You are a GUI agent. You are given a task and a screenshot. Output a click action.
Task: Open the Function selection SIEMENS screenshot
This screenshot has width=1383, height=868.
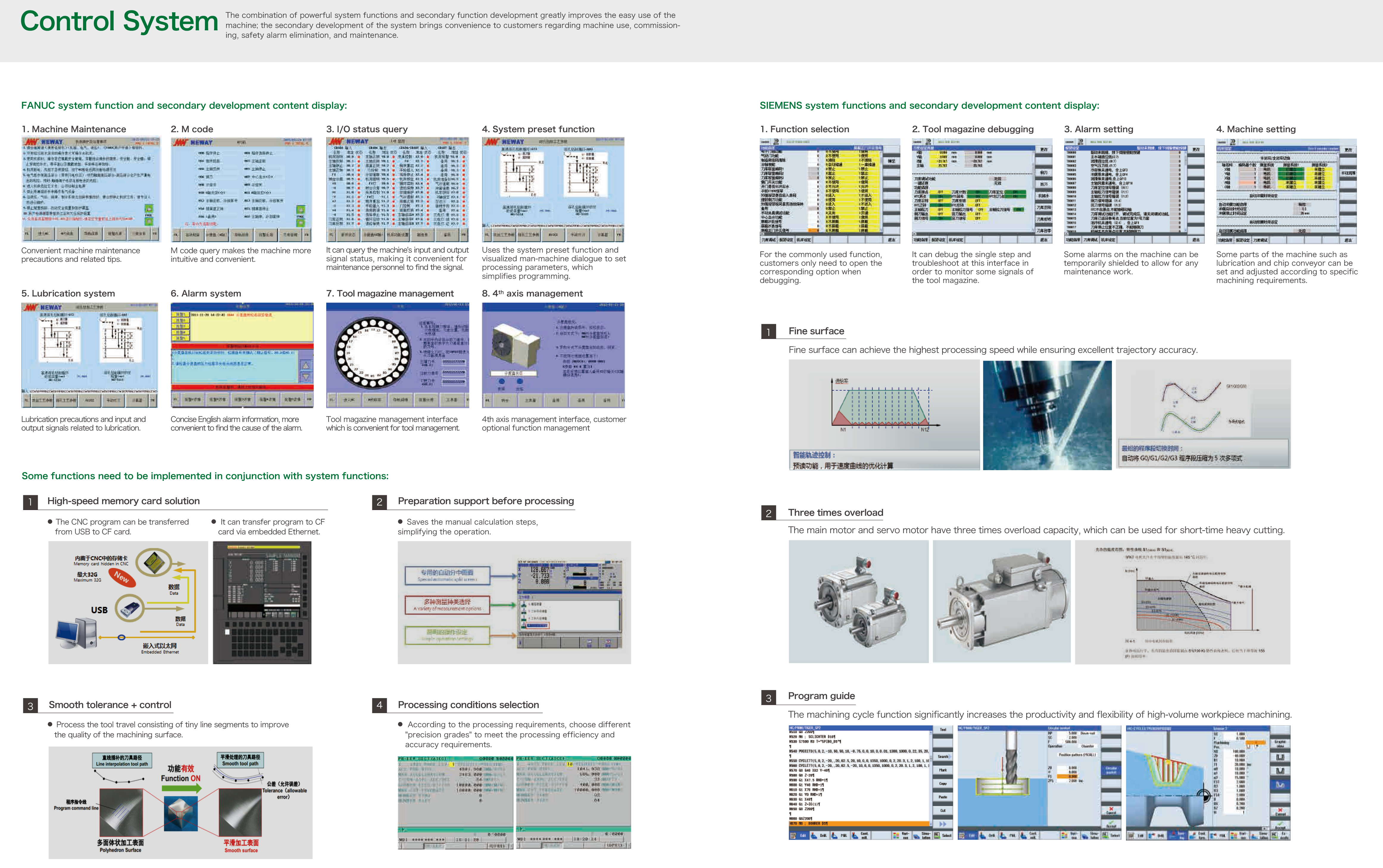point(830,191)
